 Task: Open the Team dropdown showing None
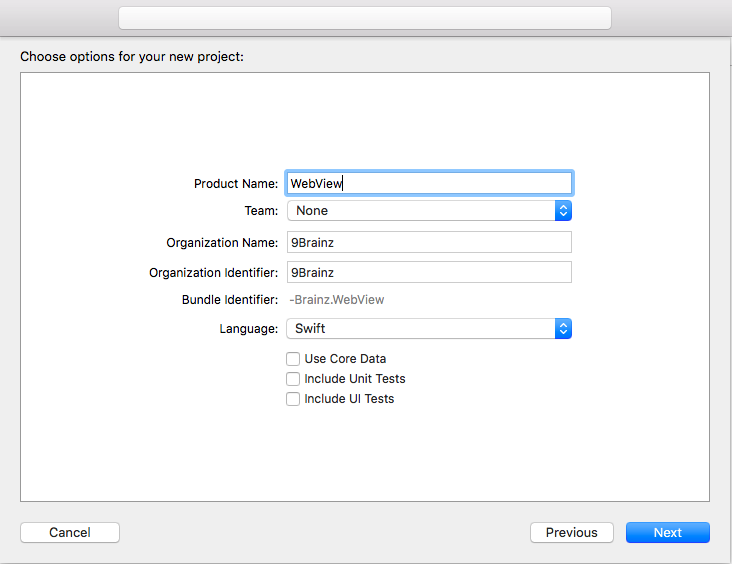point(421,210)
